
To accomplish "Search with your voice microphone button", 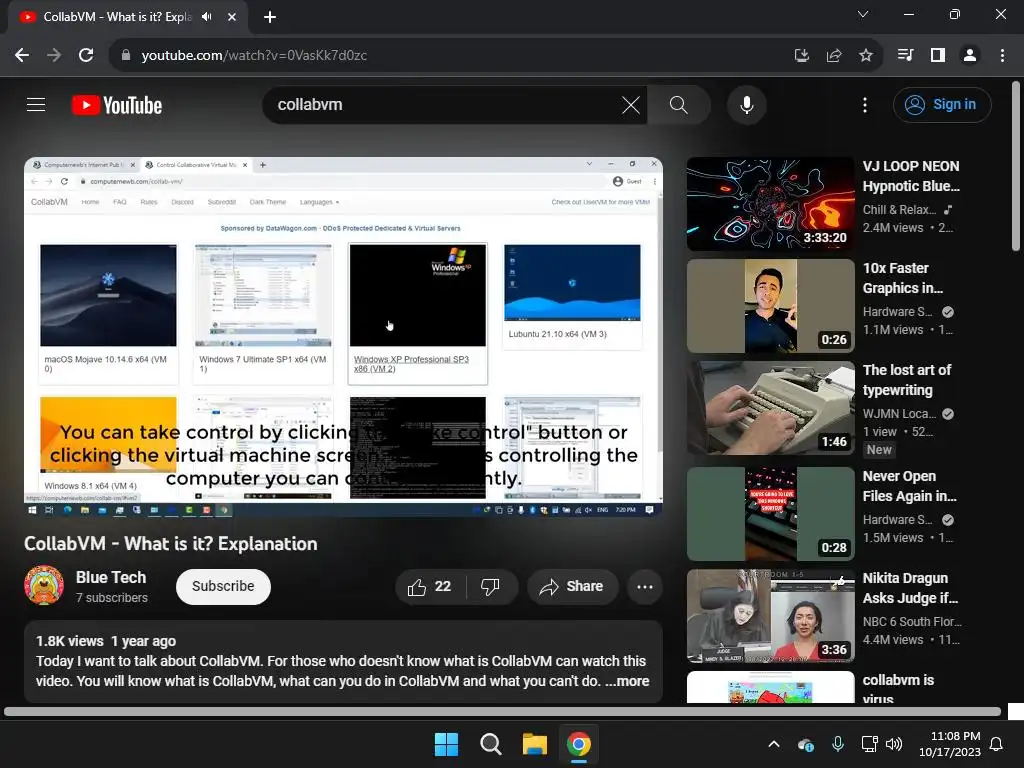I will [746, 104].
